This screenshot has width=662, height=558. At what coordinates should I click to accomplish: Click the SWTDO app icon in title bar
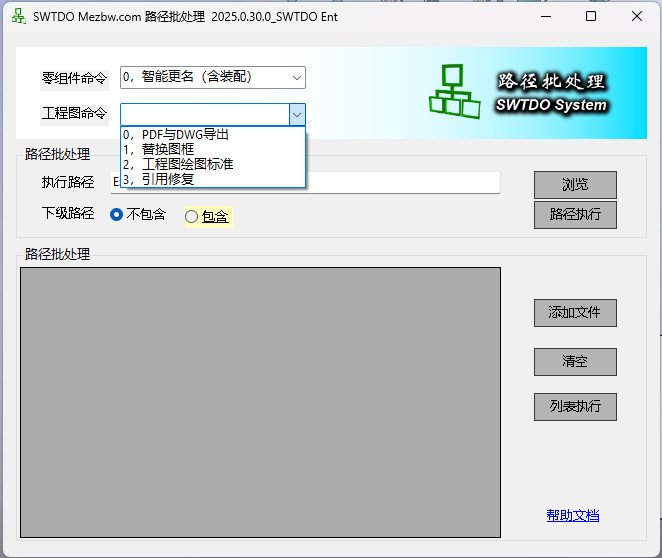point(18,16)
